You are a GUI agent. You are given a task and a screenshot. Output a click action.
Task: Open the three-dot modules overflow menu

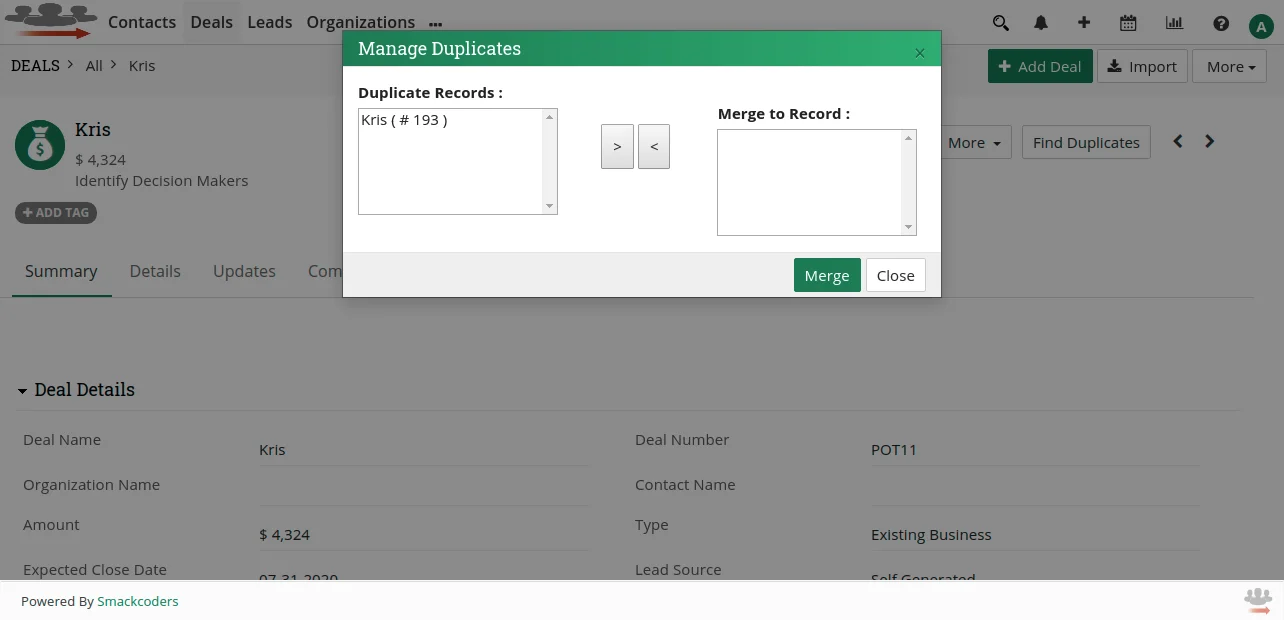[435, 22]
